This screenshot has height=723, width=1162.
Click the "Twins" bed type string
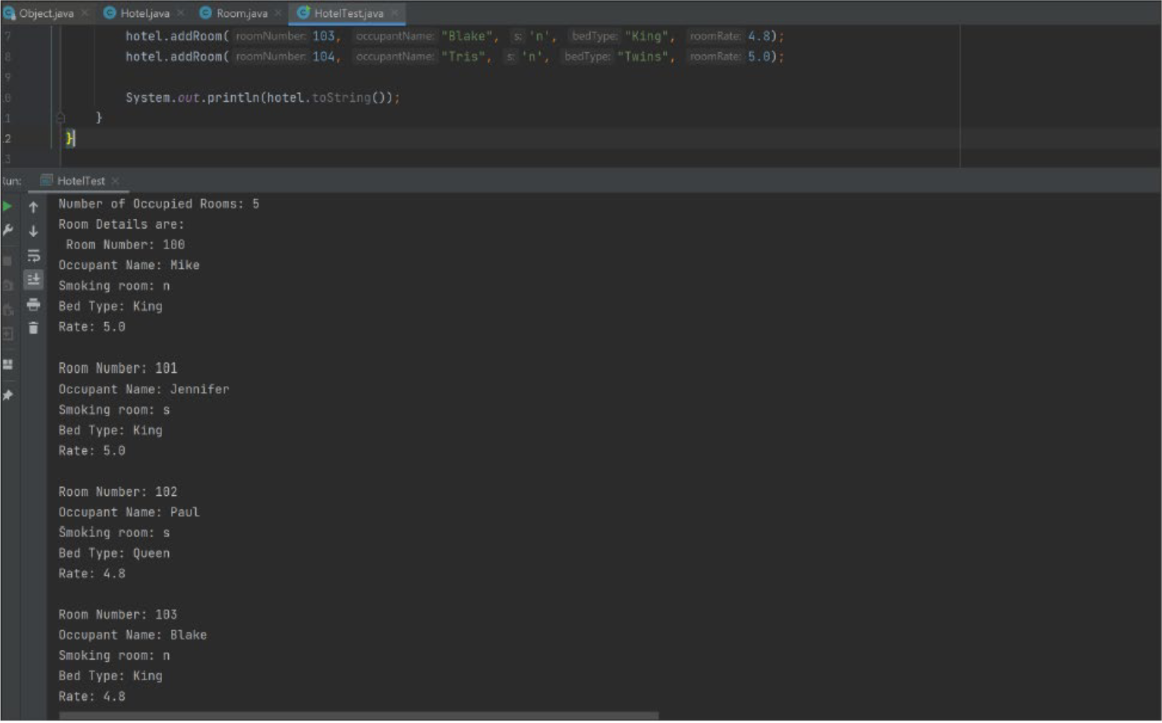645,56
